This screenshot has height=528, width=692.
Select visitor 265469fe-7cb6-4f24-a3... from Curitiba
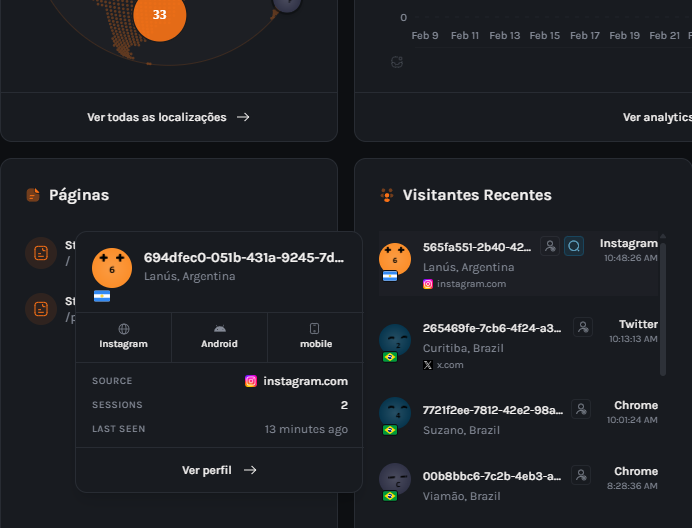coord(492,328)
